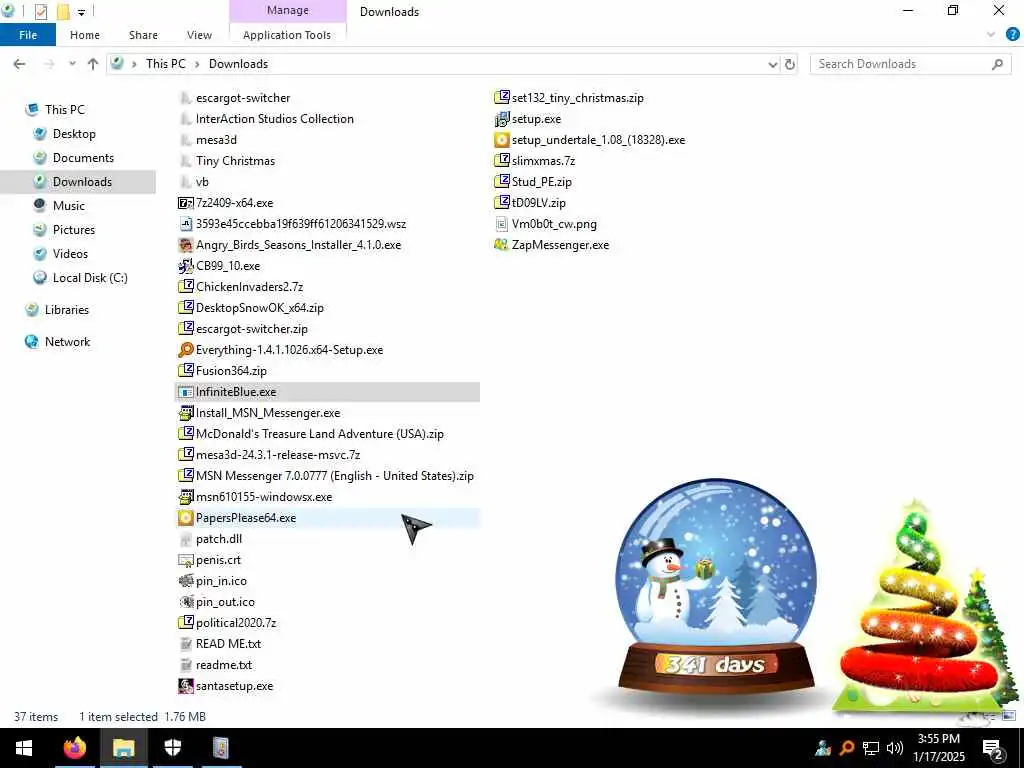The image size is (1024, 768).
Task: Select the Application Tools tab
Action: 287,35
